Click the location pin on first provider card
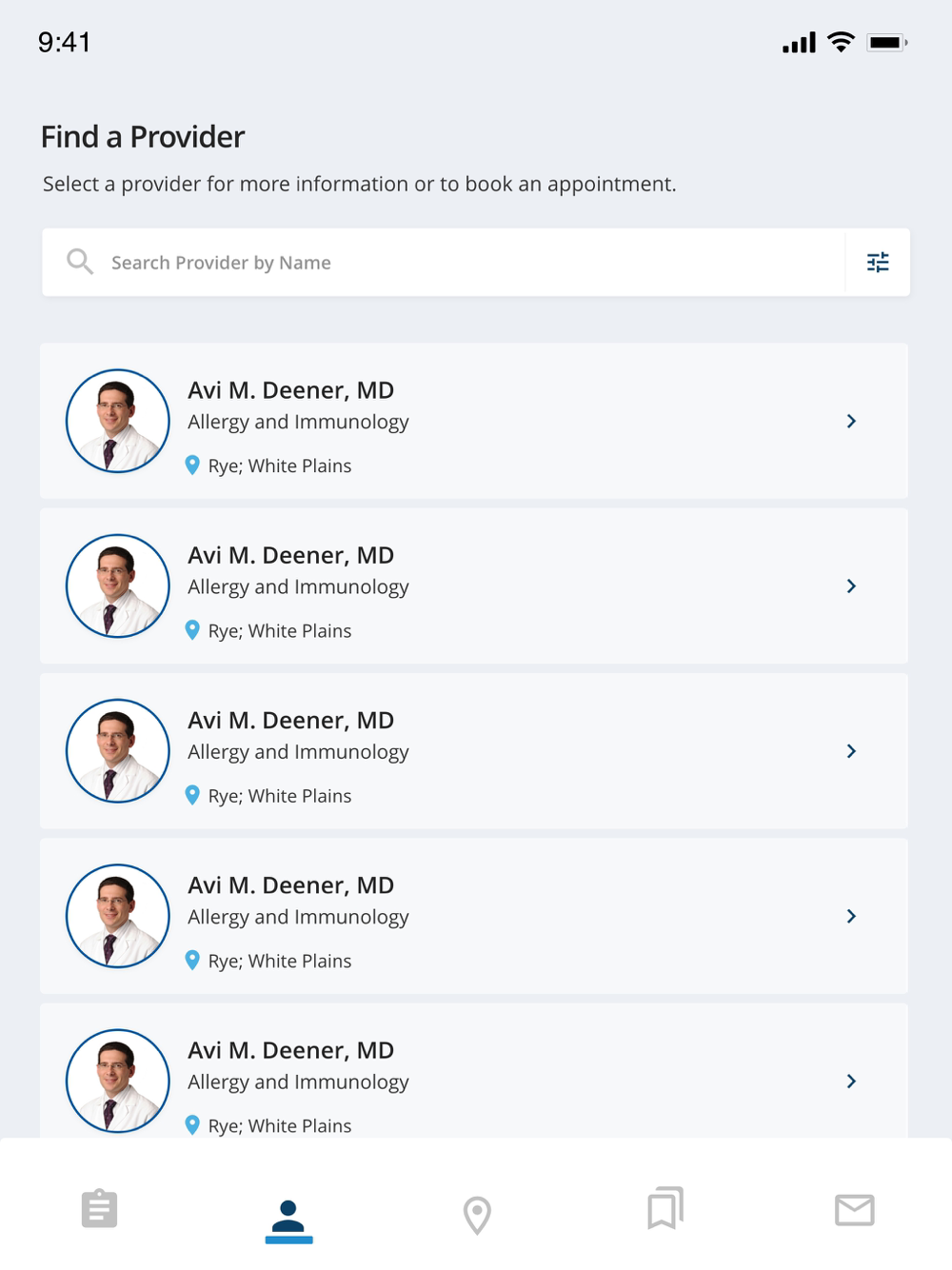 (192, 466)
